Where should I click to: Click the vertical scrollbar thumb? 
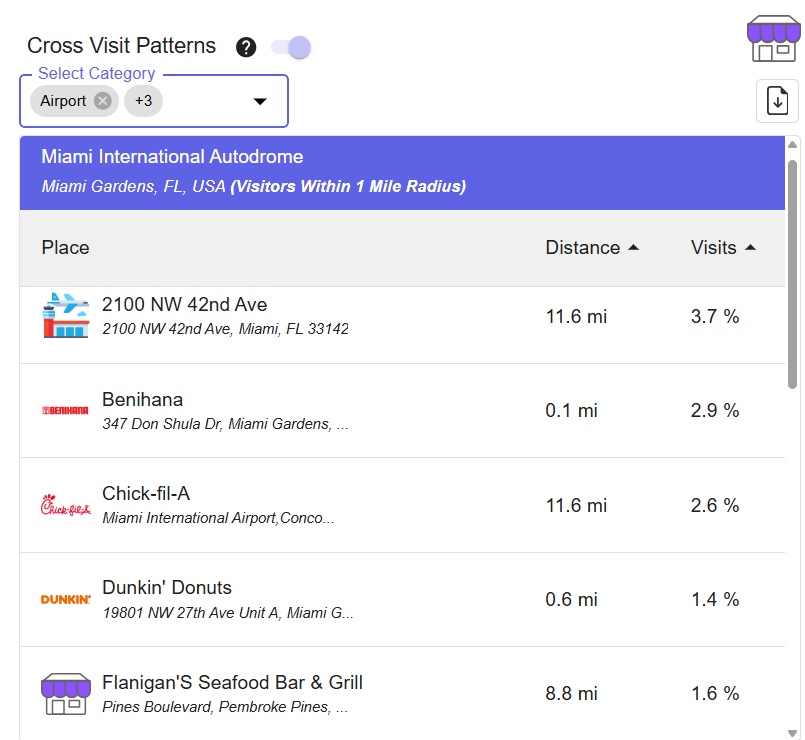click(x=792, y=275)
